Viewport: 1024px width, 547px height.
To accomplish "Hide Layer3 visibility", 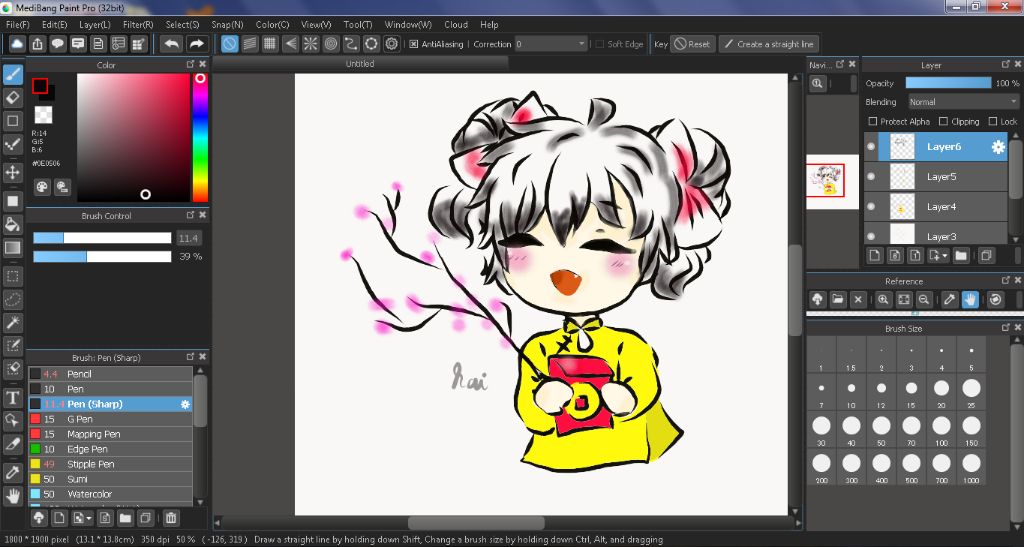I will 871,236.
